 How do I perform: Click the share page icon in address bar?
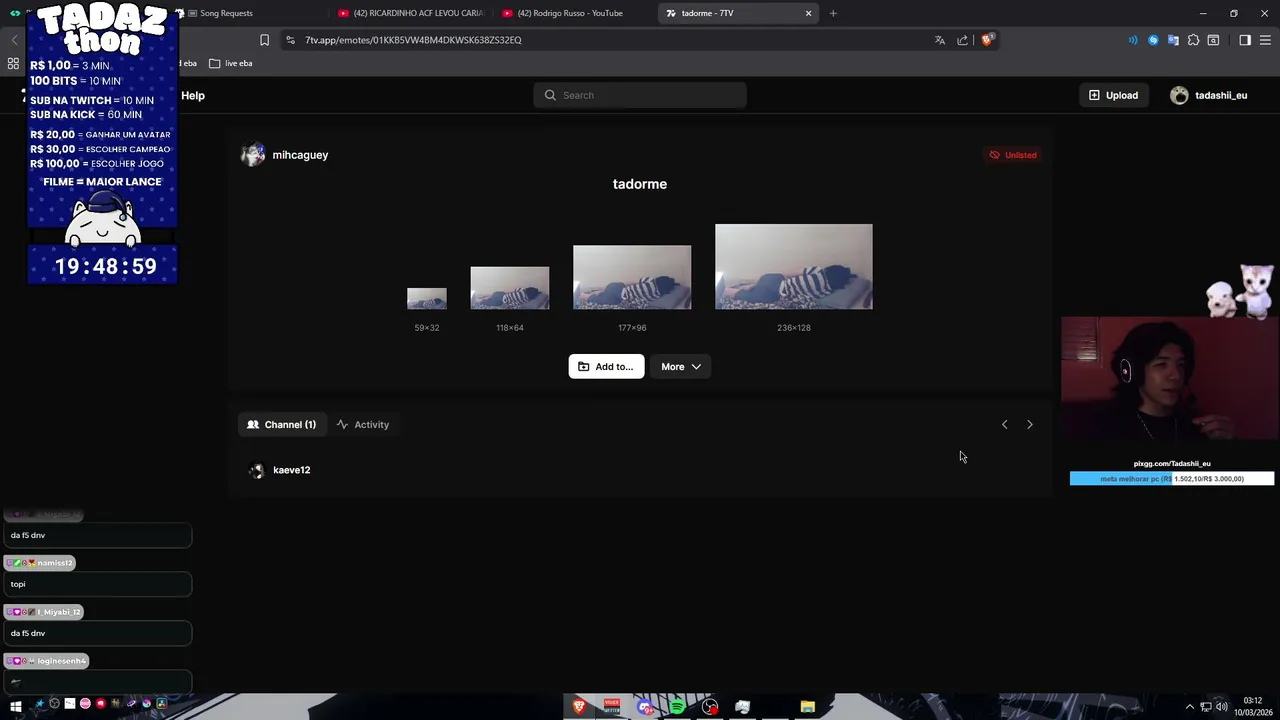962,40
